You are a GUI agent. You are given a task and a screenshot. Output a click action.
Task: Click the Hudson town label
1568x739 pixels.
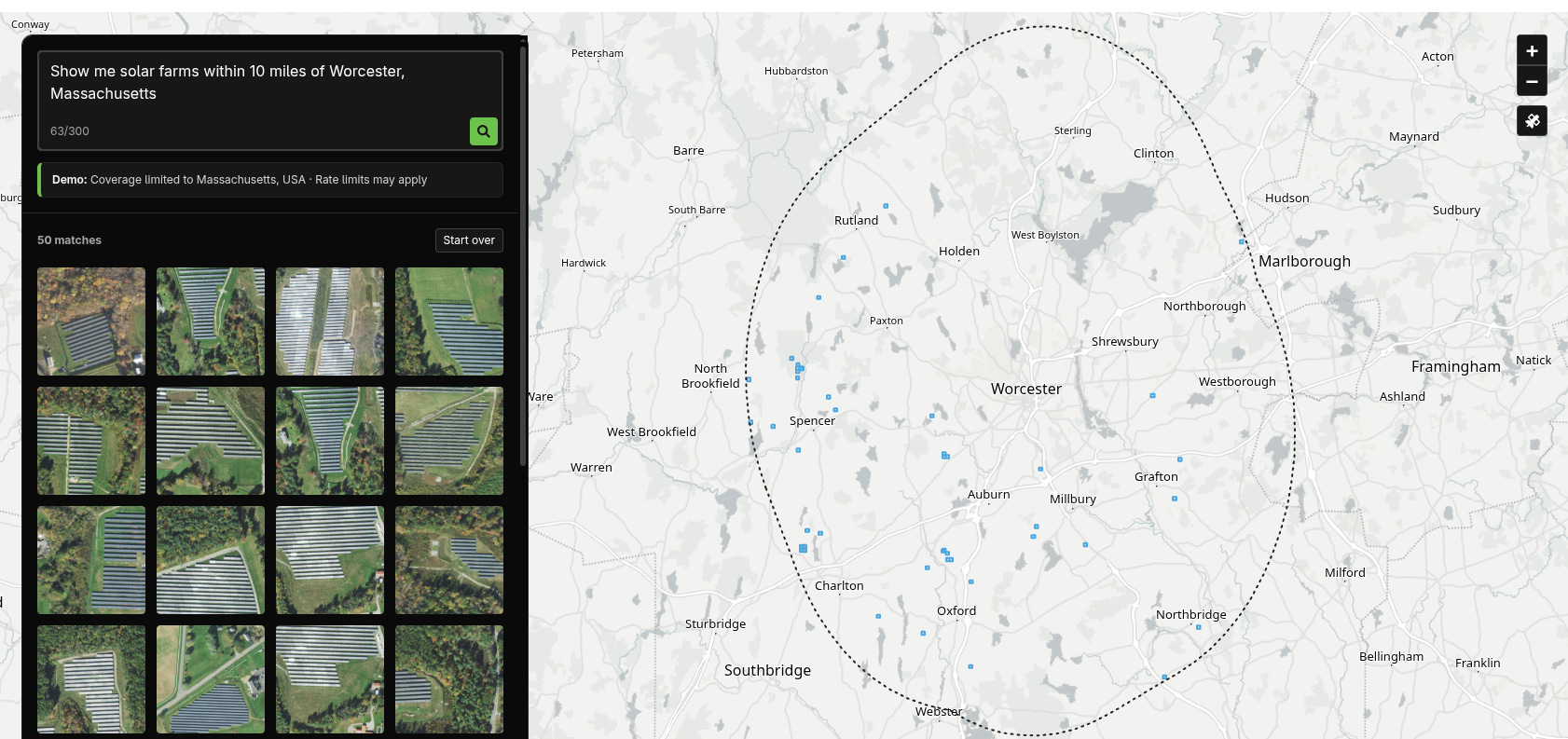coord(1287,198)
